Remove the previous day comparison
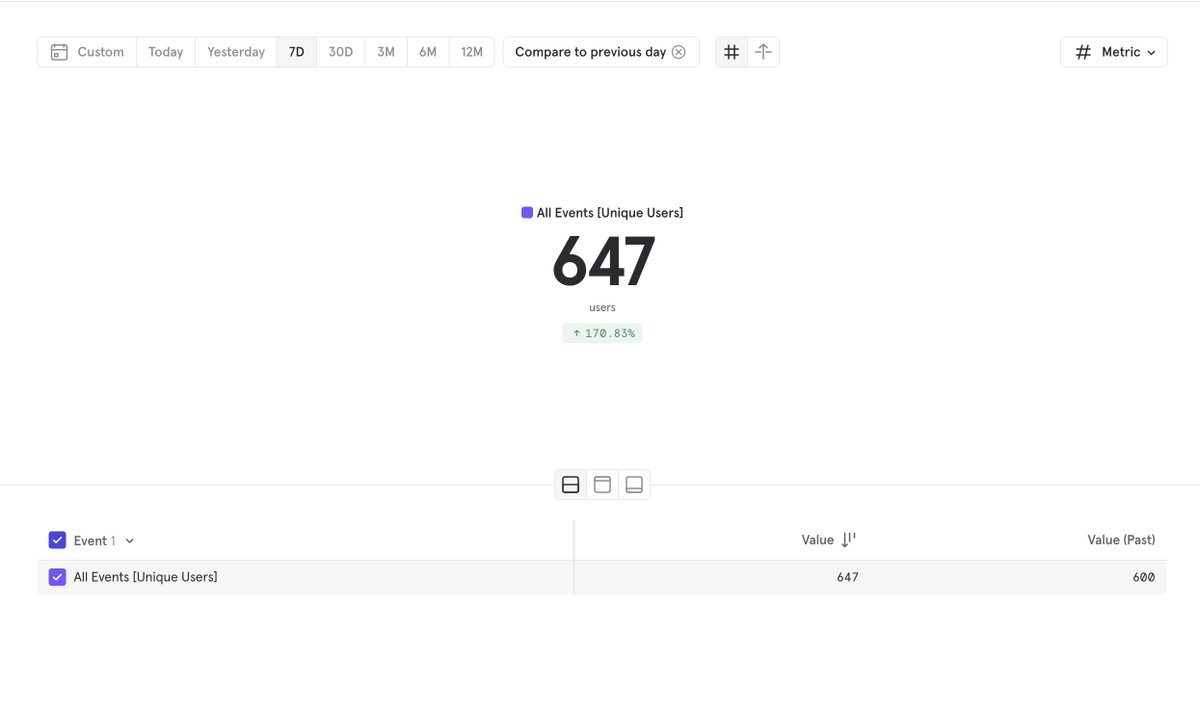Viewport: 1200px width, 711px height. click(x=679, y=52)
